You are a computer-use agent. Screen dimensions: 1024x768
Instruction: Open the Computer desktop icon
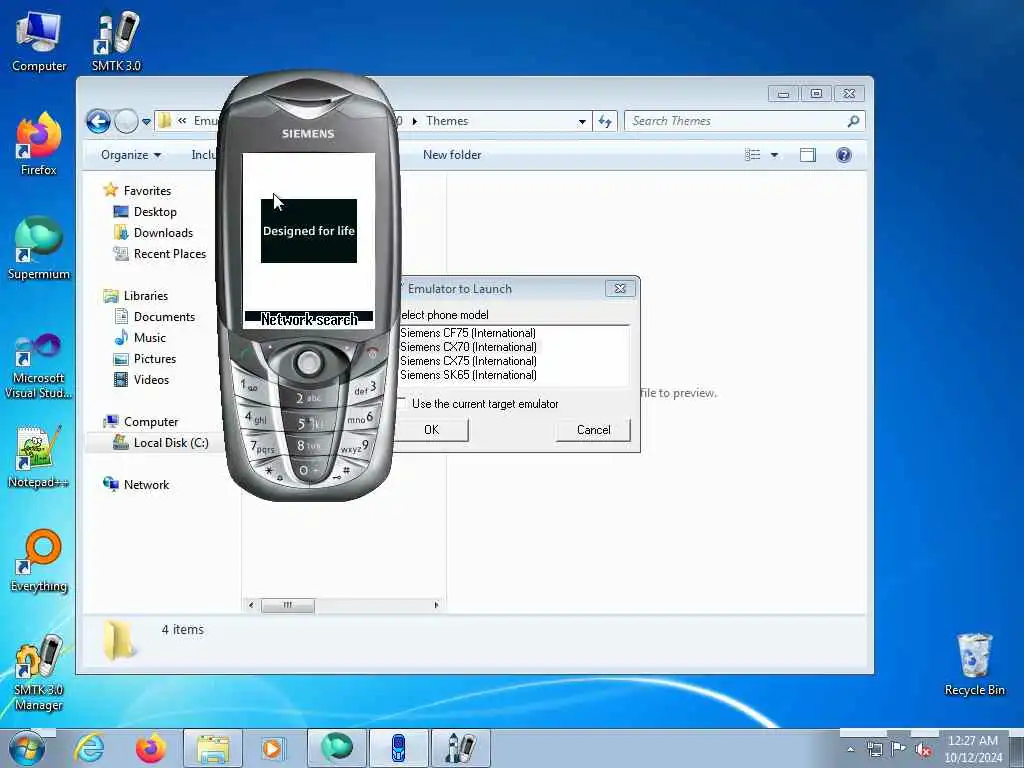[39, 40]
